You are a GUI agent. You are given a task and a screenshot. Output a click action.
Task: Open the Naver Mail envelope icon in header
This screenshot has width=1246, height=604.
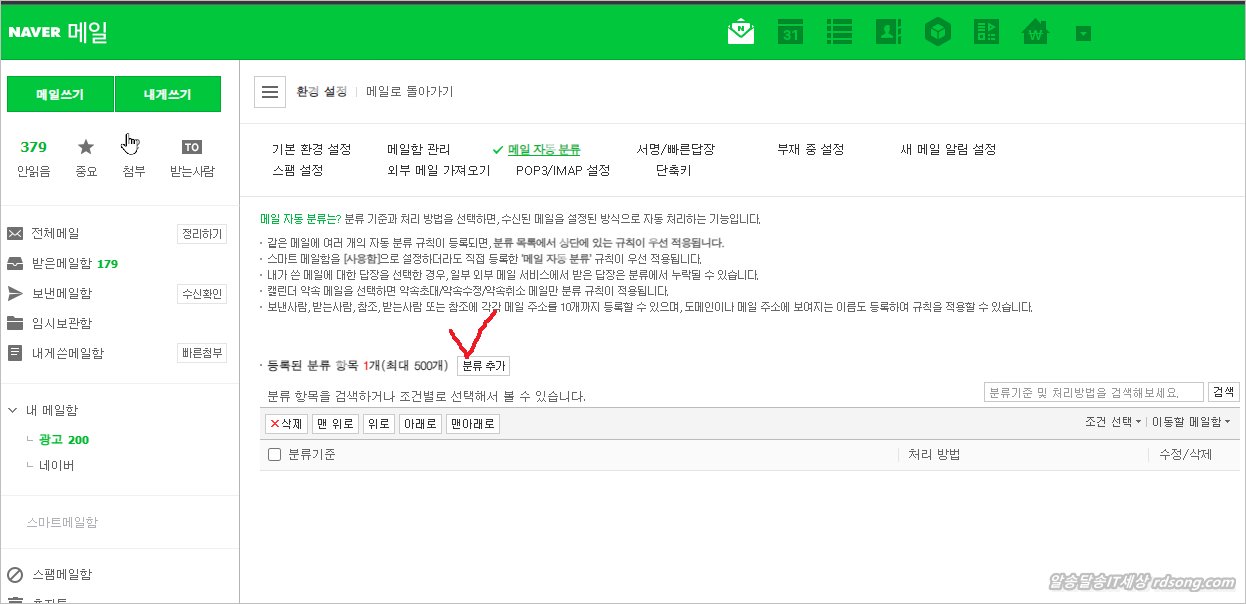coord(740,32)
